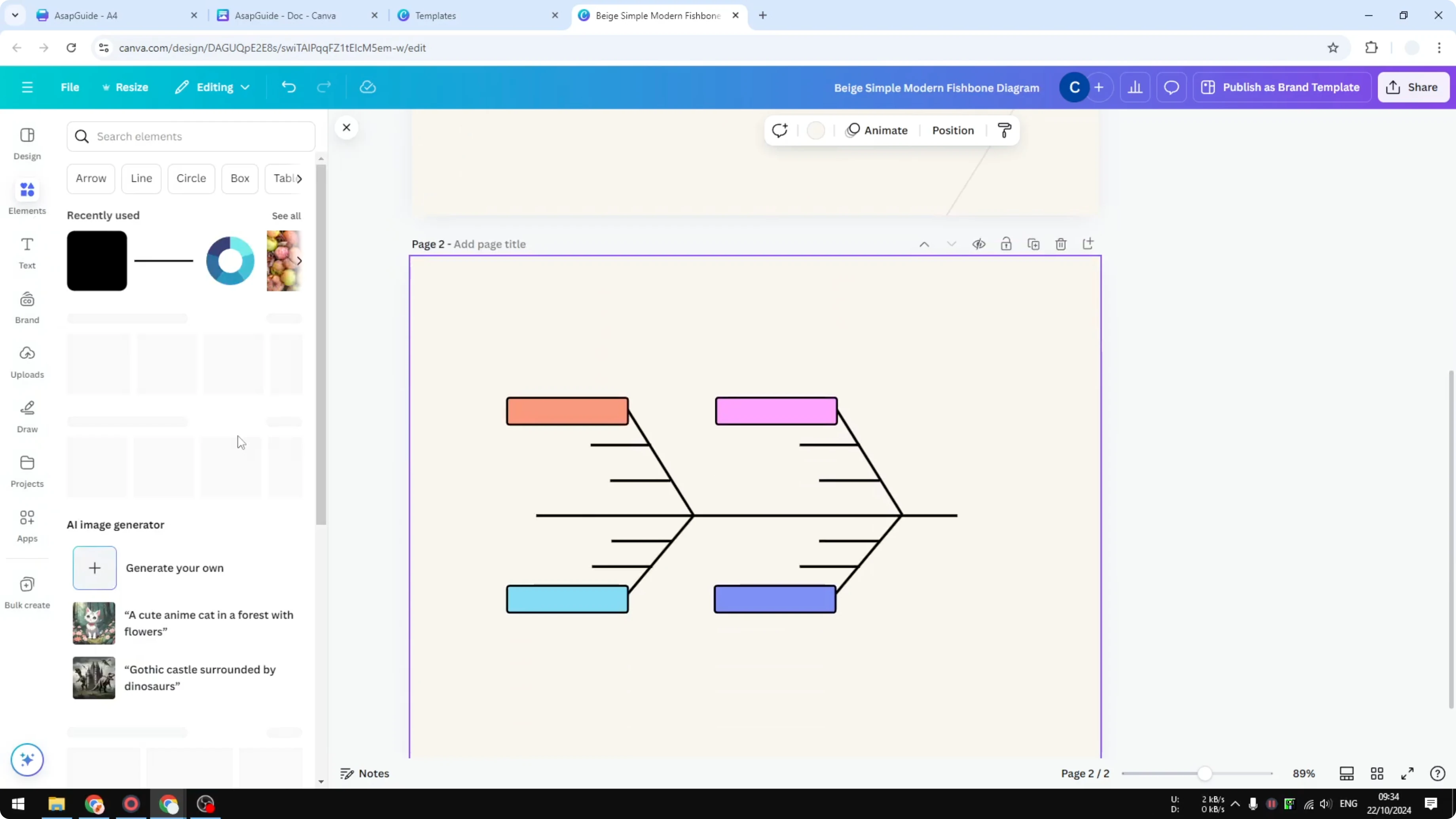Lock the current page
Image resolution: width=1456 pixels, height=819 pixels.
pyautogui.click(x=1007, y=244)
